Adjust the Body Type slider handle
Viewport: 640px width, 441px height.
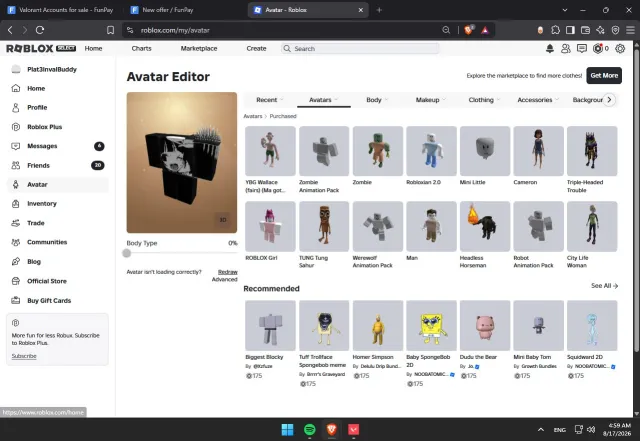pos(127,253)
